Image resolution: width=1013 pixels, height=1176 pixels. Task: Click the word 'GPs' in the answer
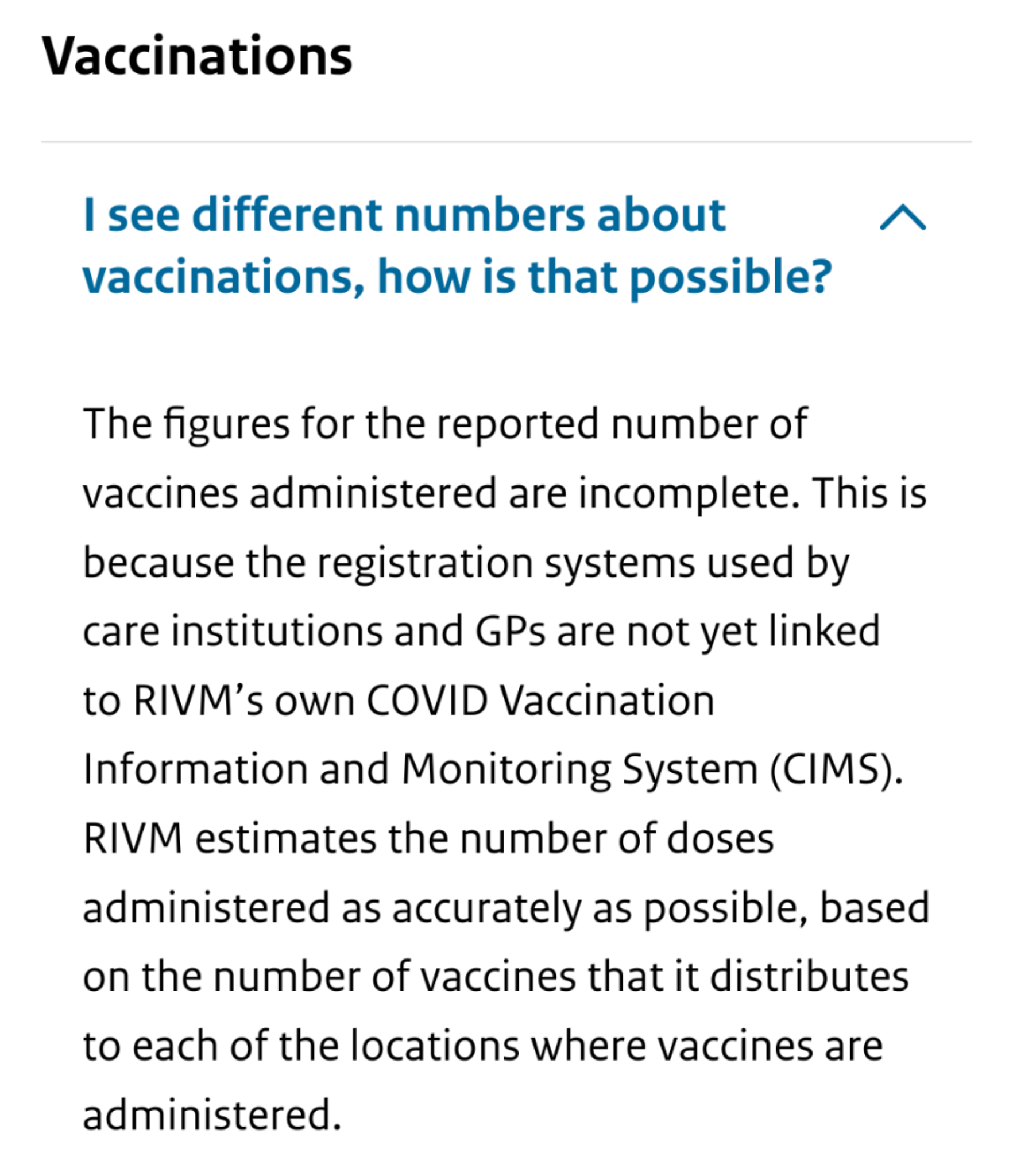509,632
